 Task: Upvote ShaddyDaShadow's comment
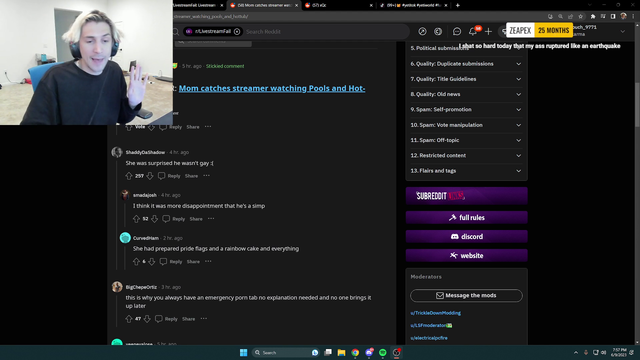(x=129, y=176)
